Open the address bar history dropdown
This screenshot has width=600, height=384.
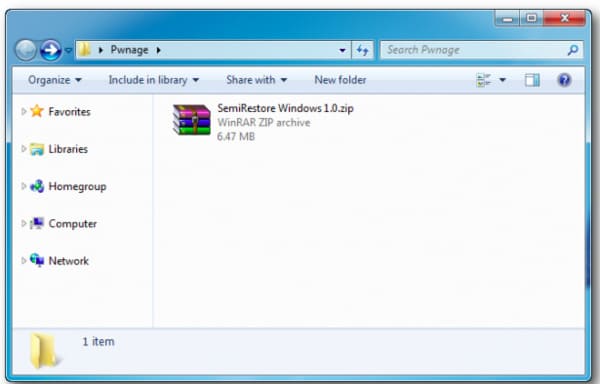click(342, 50)
